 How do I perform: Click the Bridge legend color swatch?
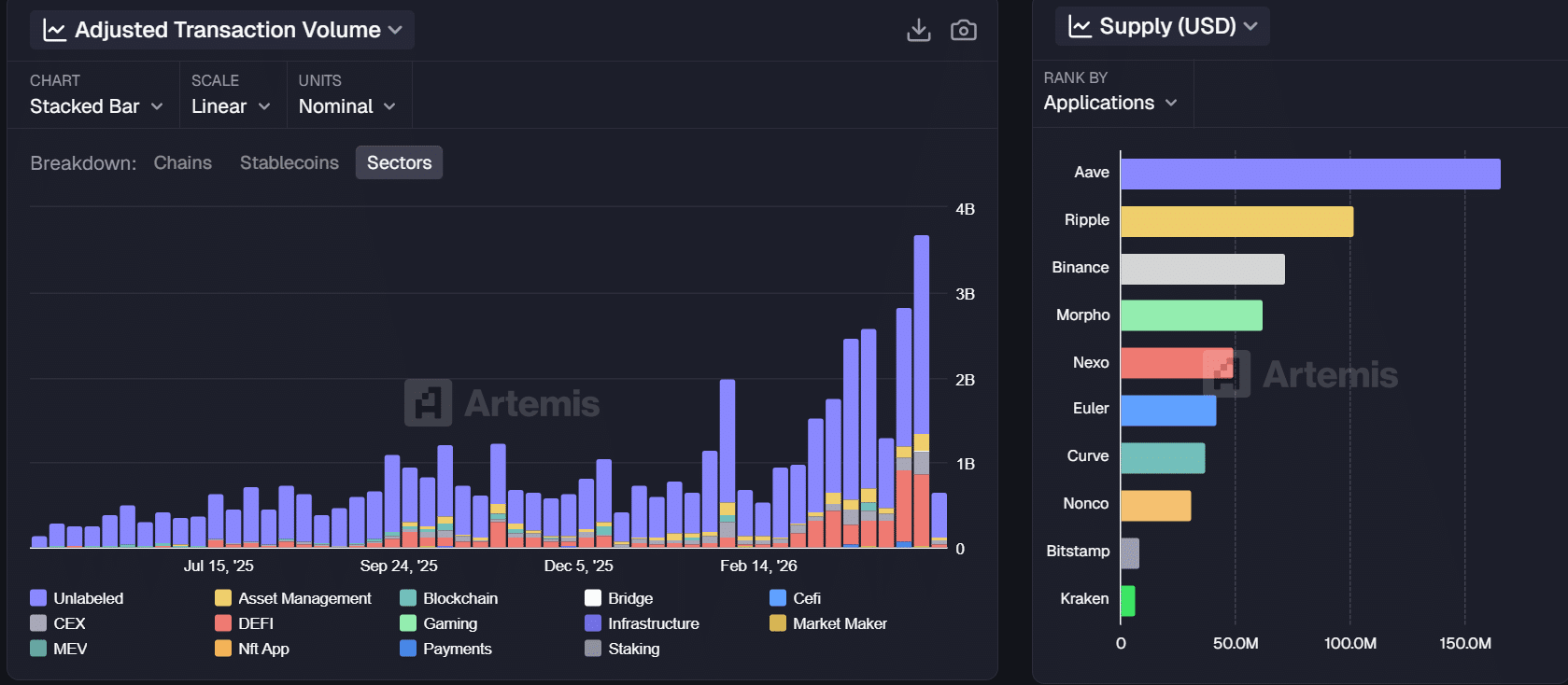coord(593,598)
